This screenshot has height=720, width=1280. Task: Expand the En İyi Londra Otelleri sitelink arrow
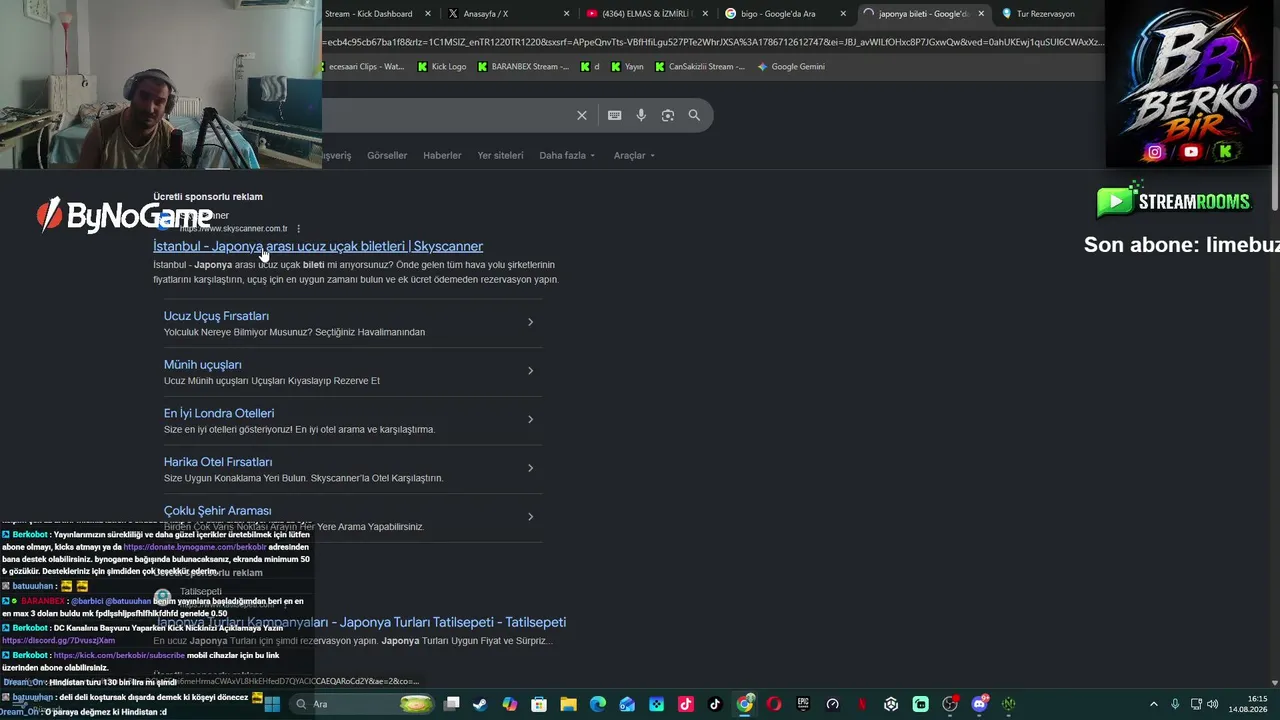(530, 420)
